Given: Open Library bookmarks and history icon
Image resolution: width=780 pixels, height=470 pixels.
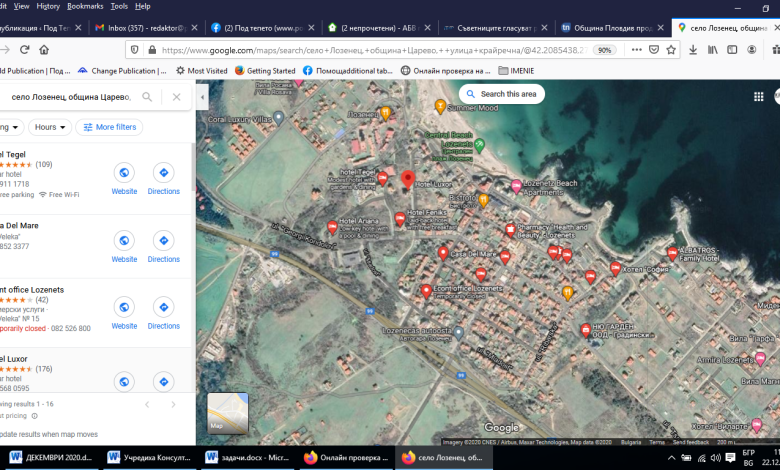Looking at the screenshot, I should (x=712, y=50).
